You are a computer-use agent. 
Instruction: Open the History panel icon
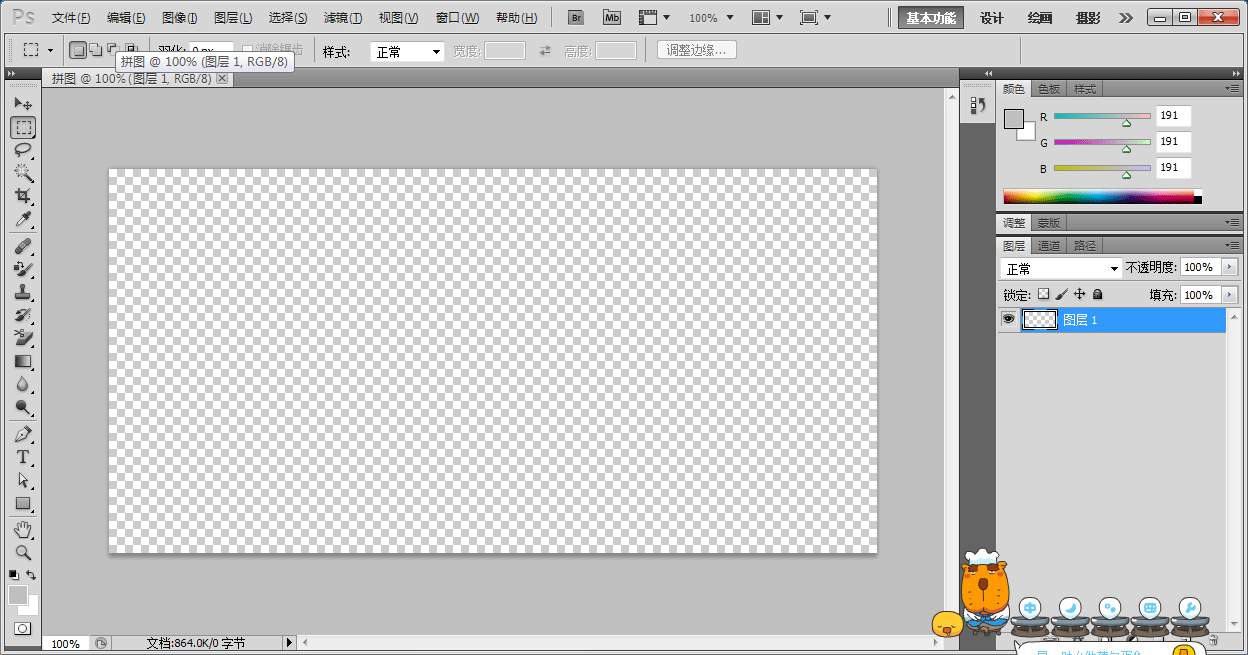pos(978,106)
